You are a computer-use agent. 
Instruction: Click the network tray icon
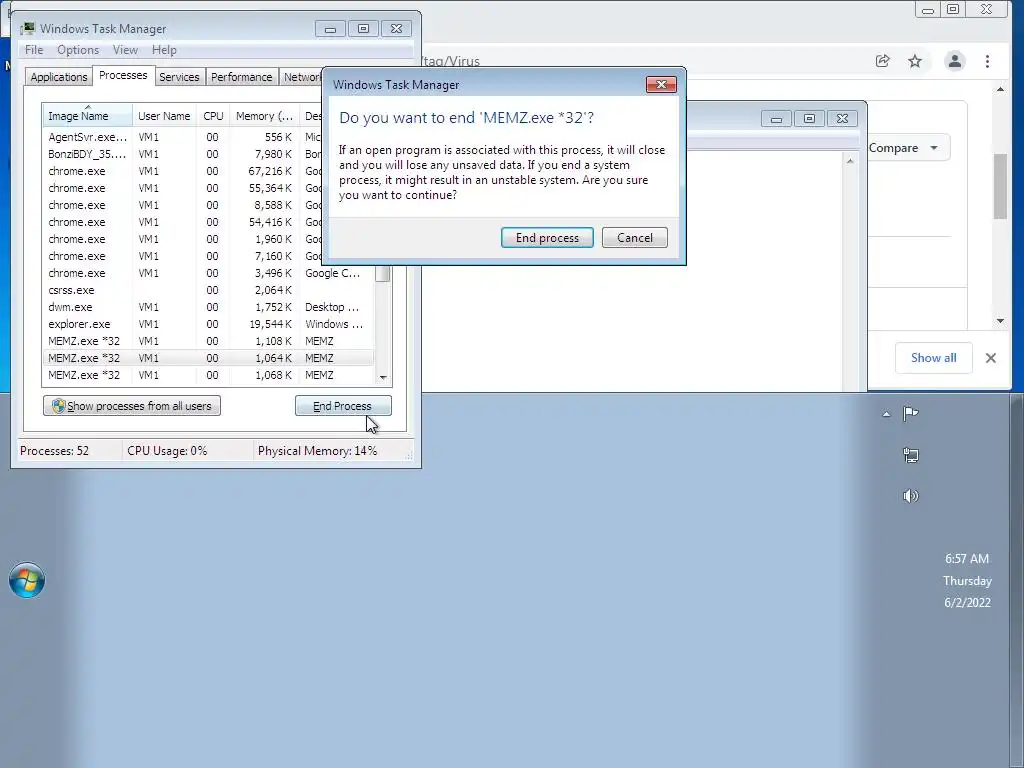pos(910,455)
